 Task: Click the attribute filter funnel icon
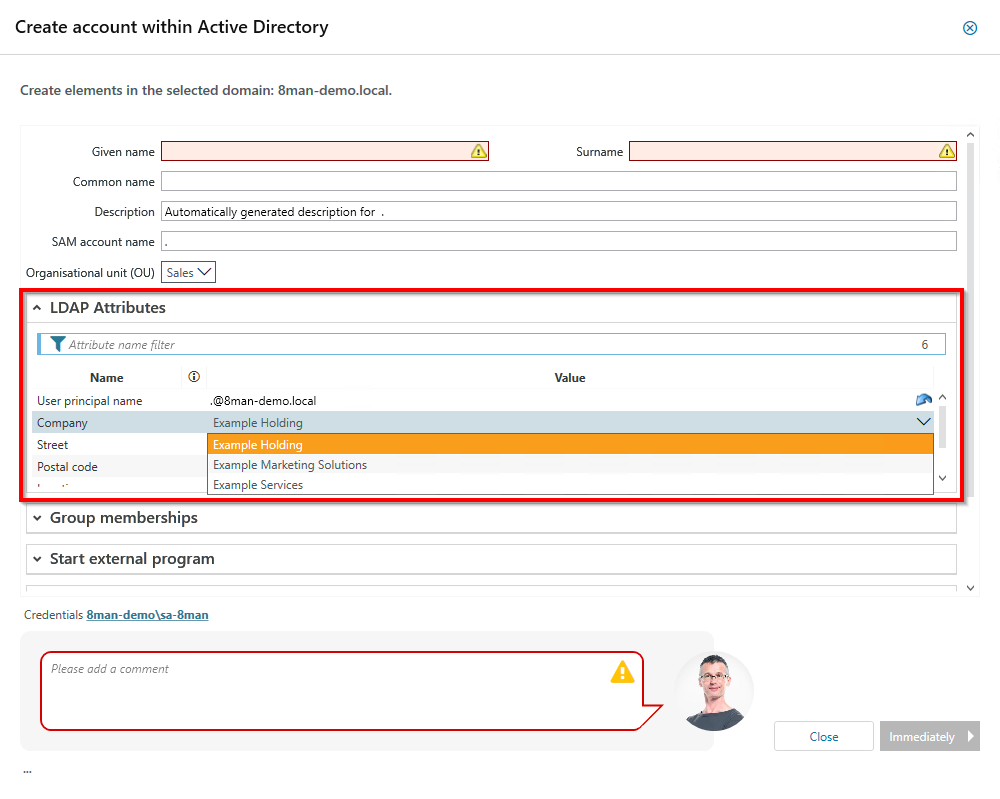(x=57, y=344)
